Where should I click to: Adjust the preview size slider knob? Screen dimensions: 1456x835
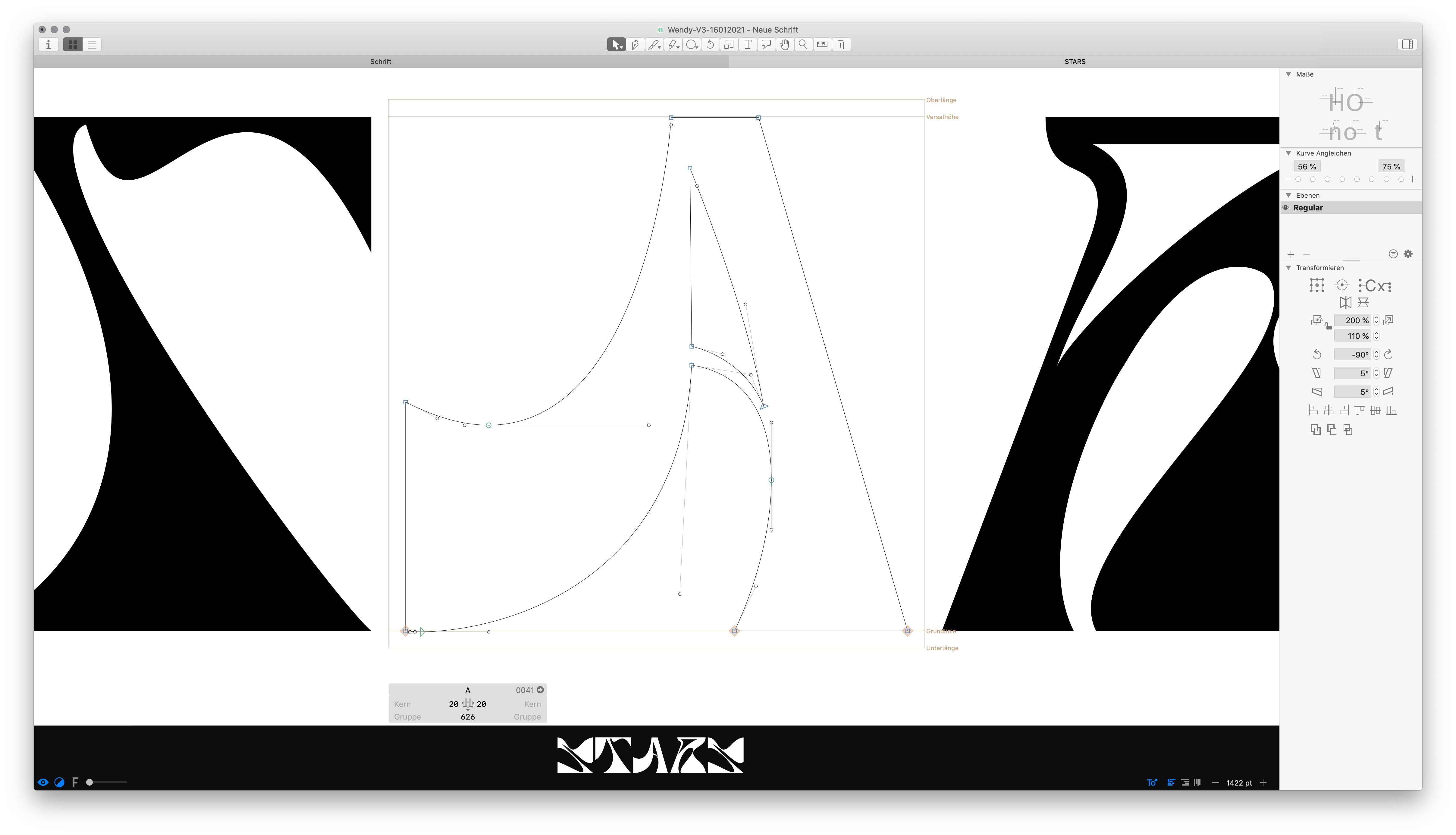coord(89,782)
